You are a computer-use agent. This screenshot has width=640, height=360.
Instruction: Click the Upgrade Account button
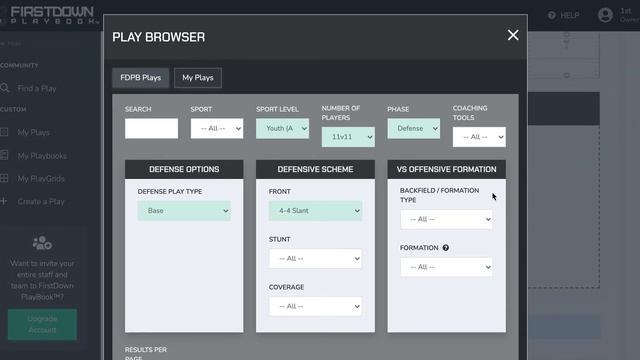[42, 324]
